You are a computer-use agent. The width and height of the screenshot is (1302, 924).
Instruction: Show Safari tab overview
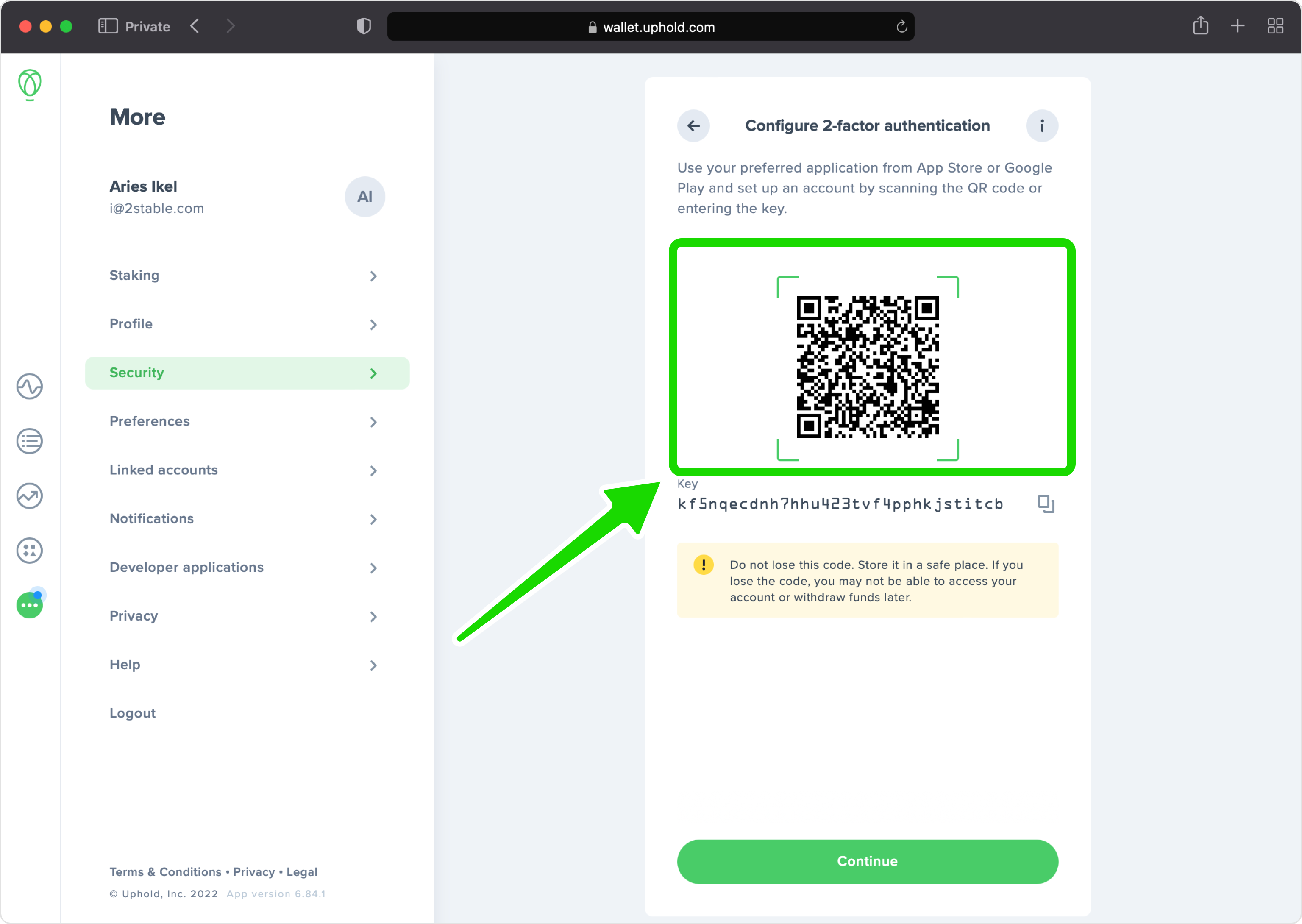pyautogui.click(x=1275, y=26)
